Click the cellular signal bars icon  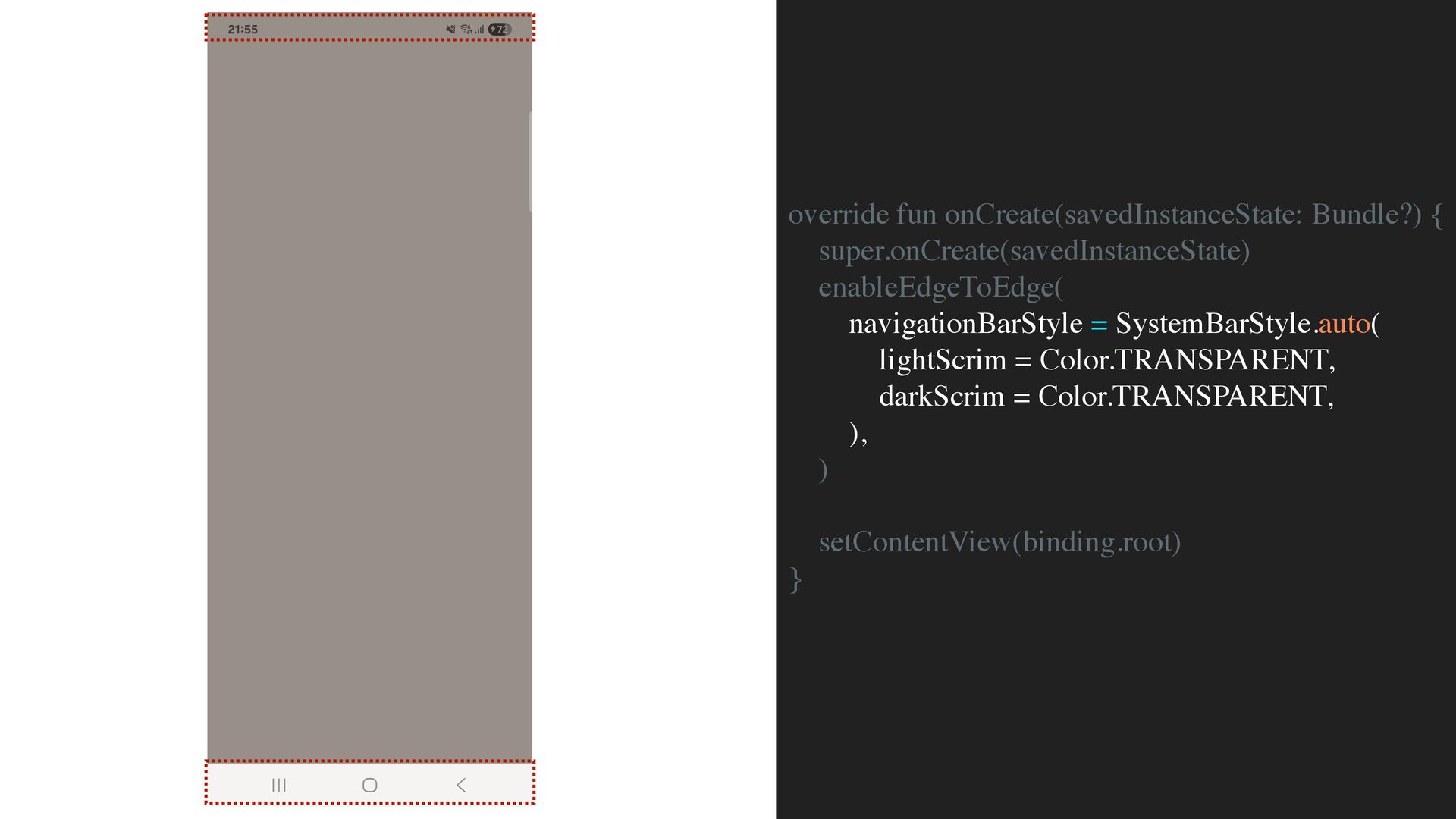480,30
